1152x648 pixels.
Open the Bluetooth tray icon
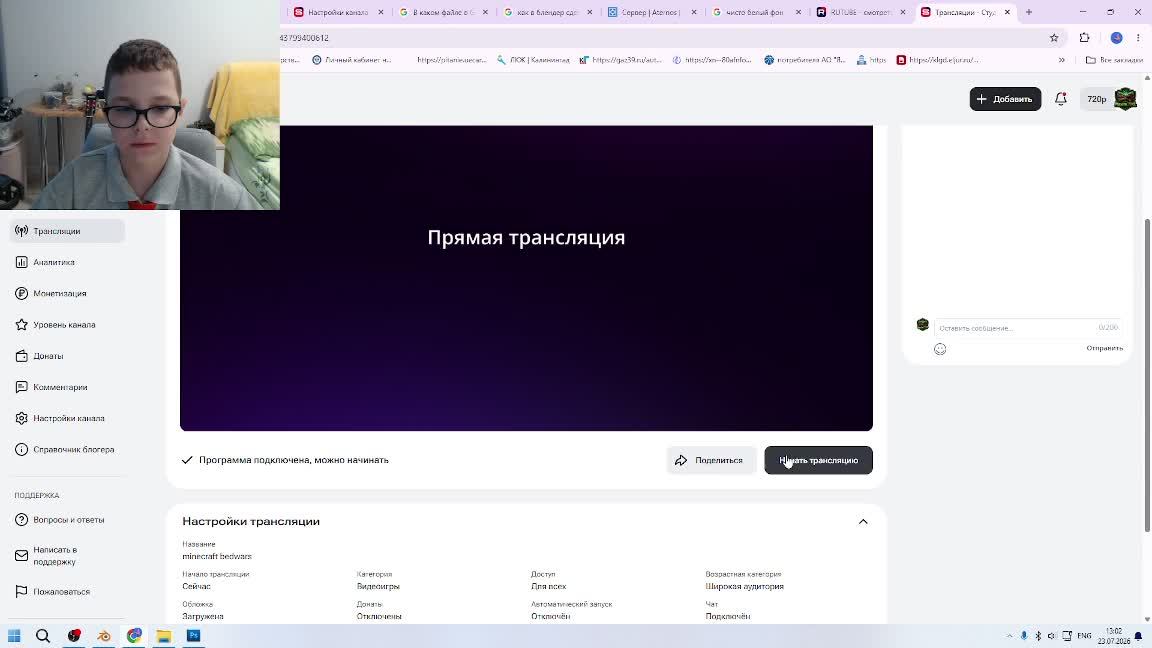click(1038, 636)
